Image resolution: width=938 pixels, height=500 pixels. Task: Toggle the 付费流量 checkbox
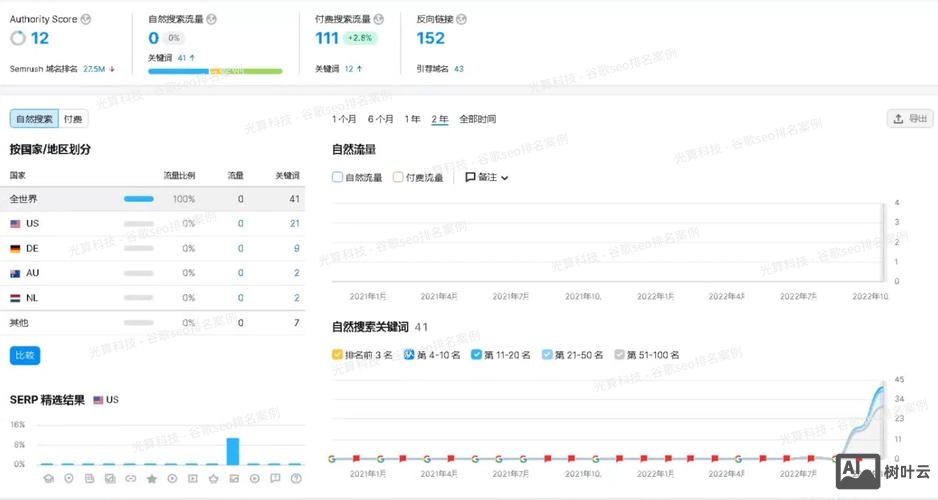(x=398, y=177)
